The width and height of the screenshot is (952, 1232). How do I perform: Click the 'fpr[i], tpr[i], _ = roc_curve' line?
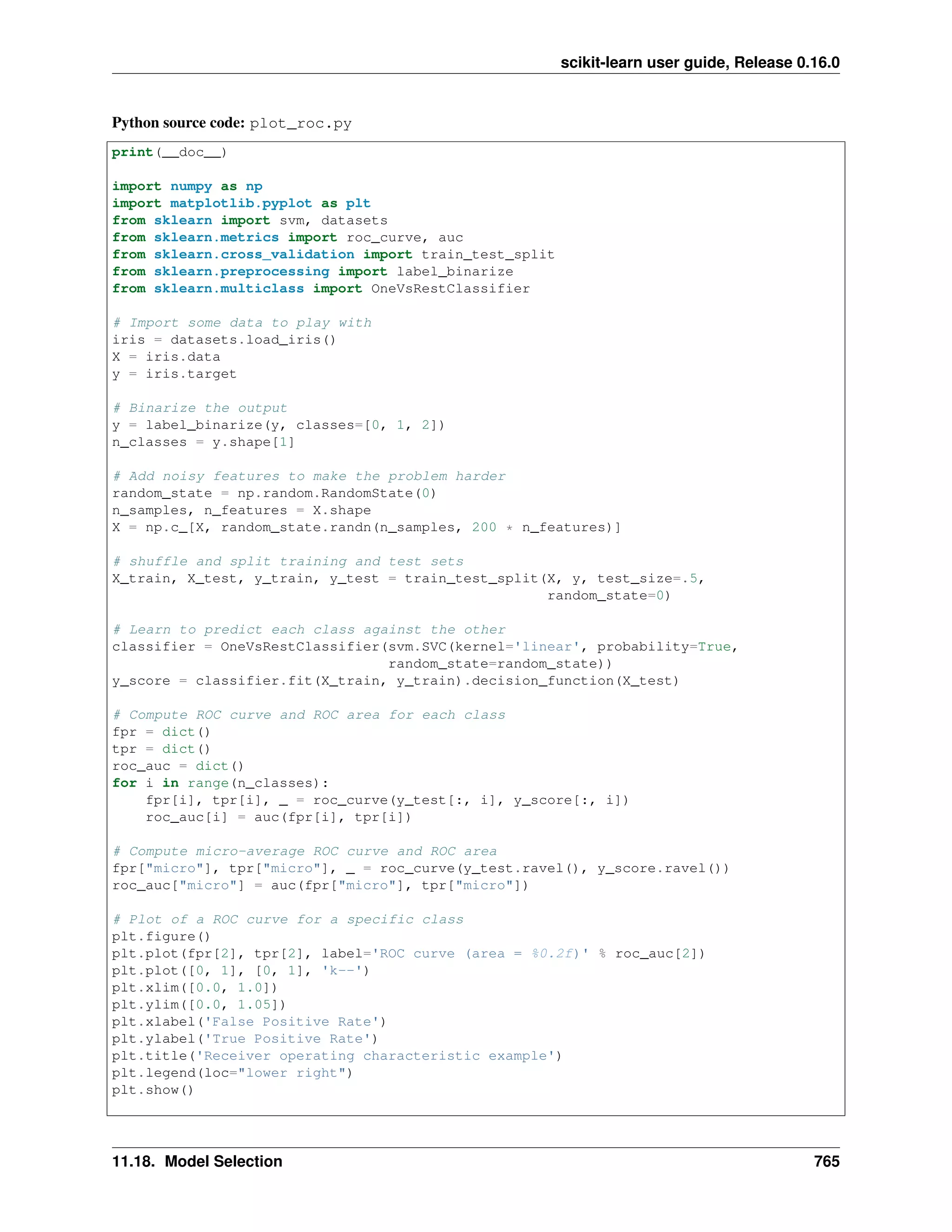click(387, 800)
